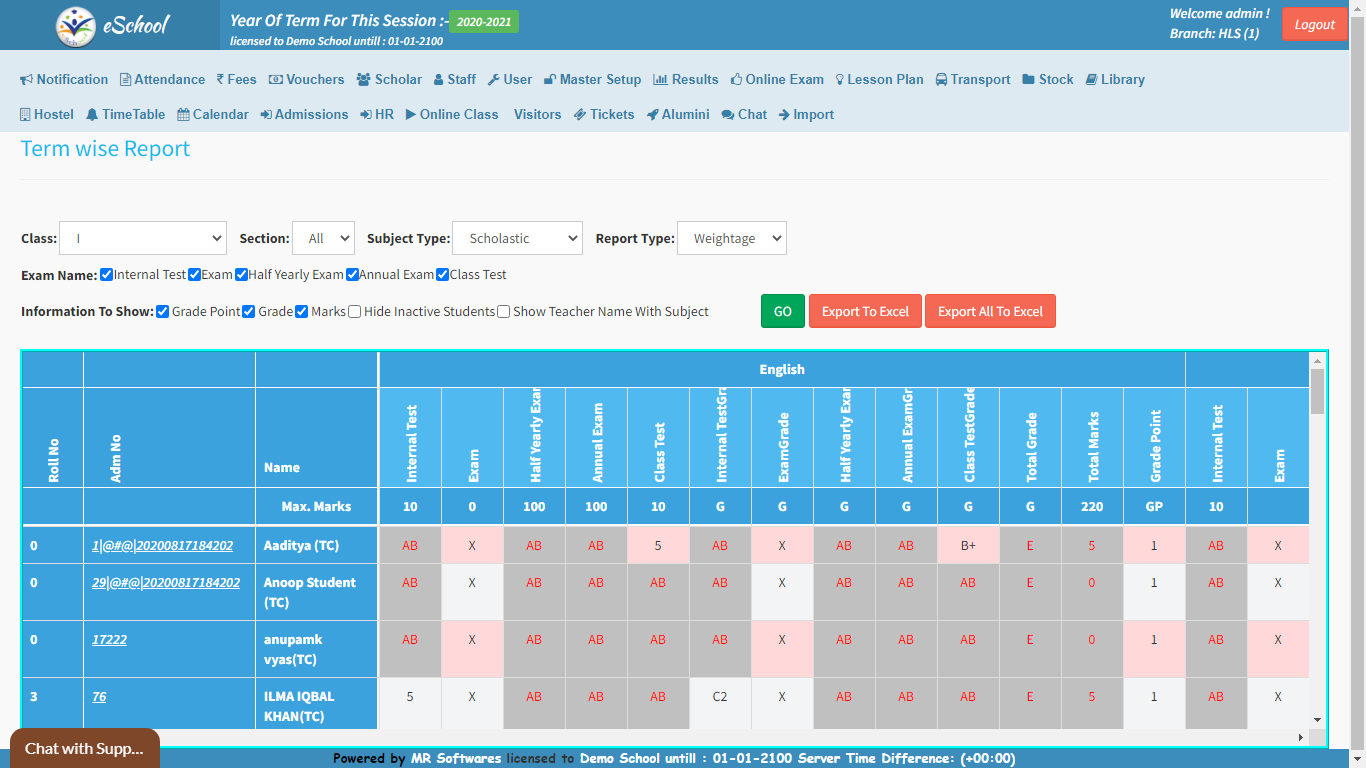Click the report table vertical scrollbar

[x=1317, y=391]
